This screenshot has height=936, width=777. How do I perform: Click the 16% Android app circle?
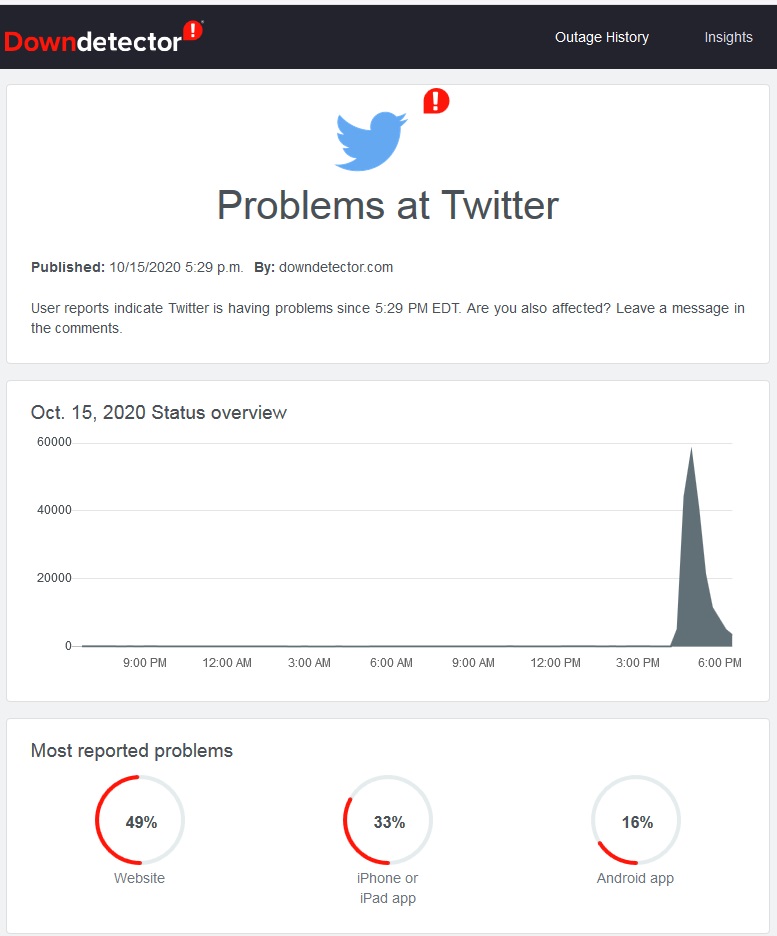coord(636,820)
